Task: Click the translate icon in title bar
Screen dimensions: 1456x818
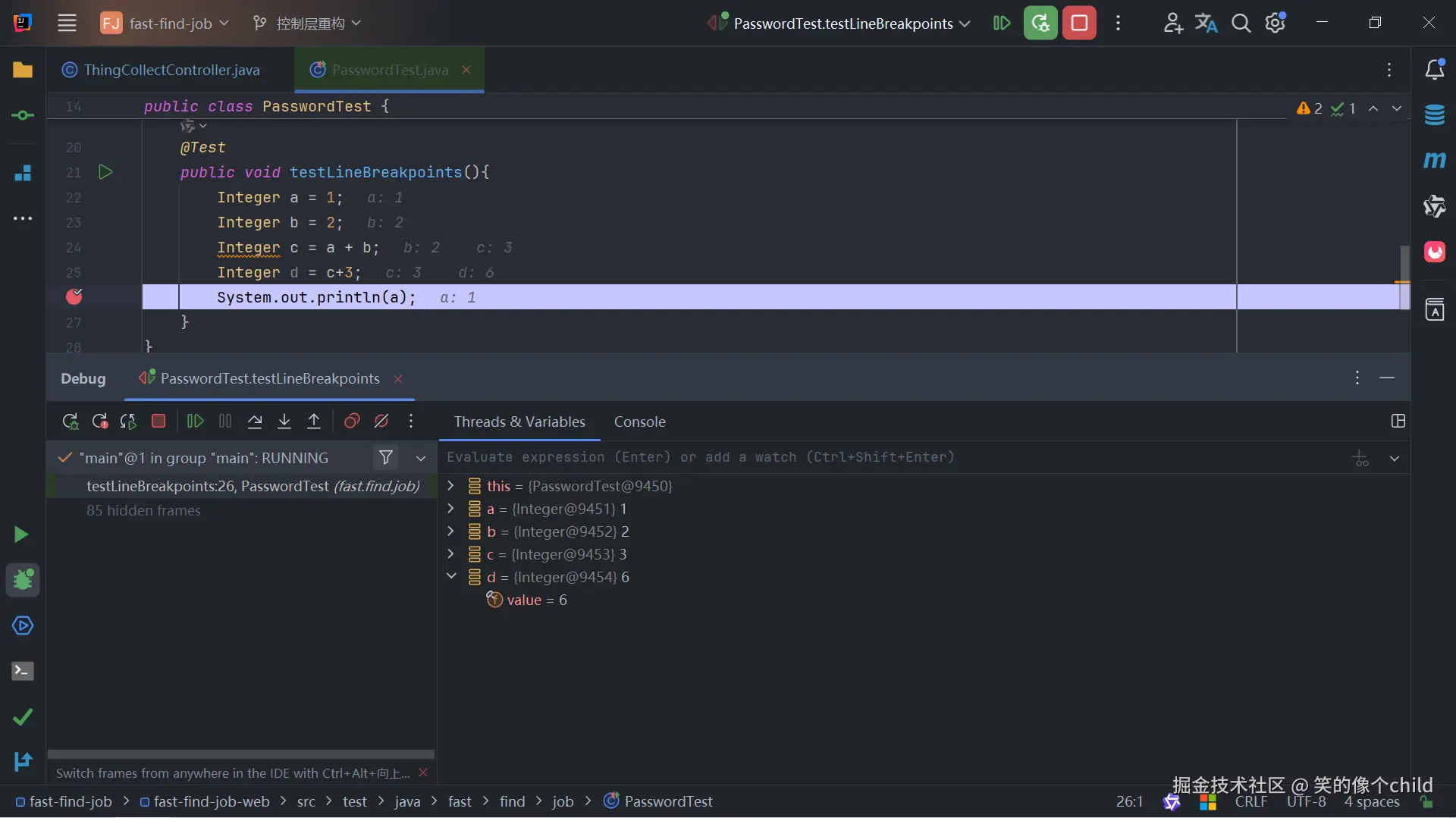Action: pyautogui.click(x=1206, y=24)
